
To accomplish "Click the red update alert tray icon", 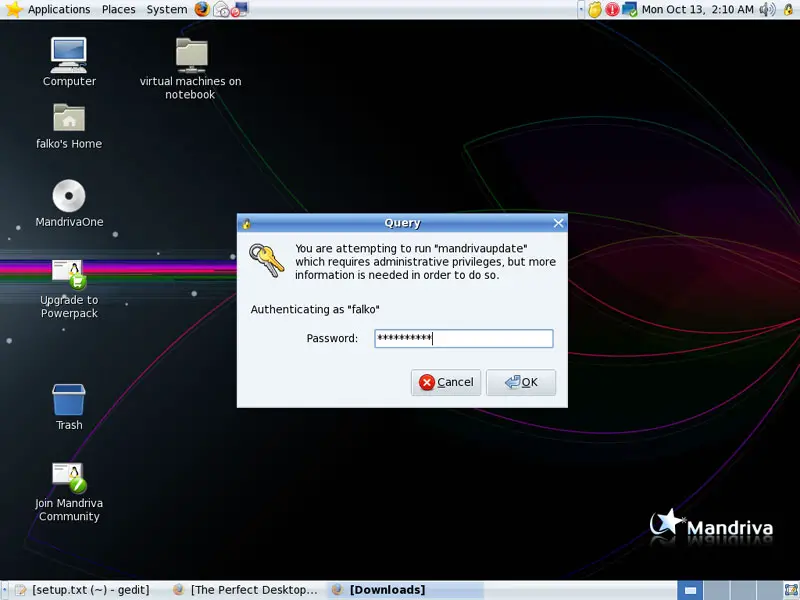I will point(612,9).
